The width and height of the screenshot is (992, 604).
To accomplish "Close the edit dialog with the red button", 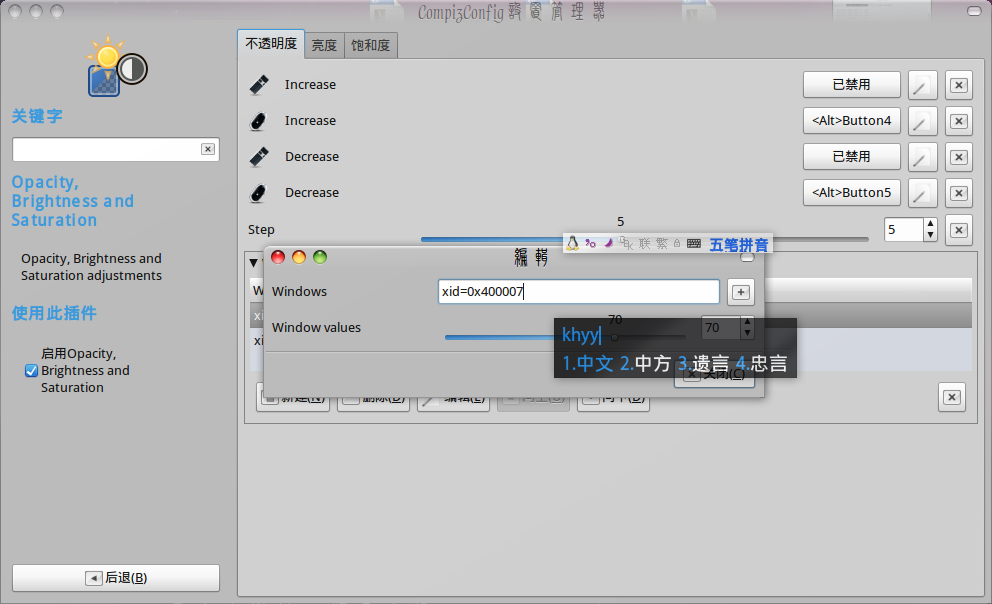I will pos(278,257).
